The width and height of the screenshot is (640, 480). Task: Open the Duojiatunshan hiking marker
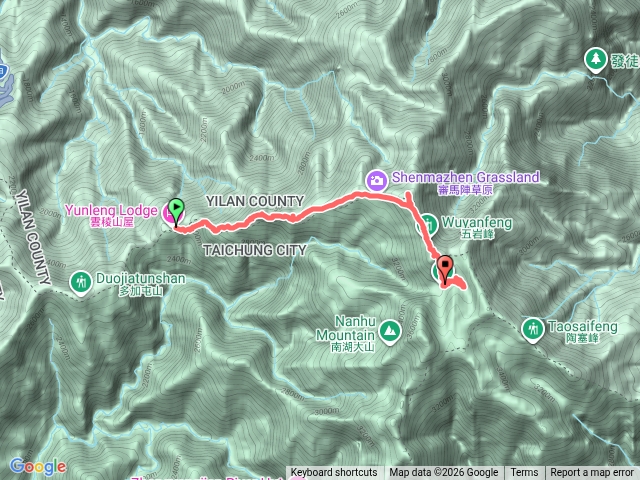pyautogui.click(x=80, y=283)
